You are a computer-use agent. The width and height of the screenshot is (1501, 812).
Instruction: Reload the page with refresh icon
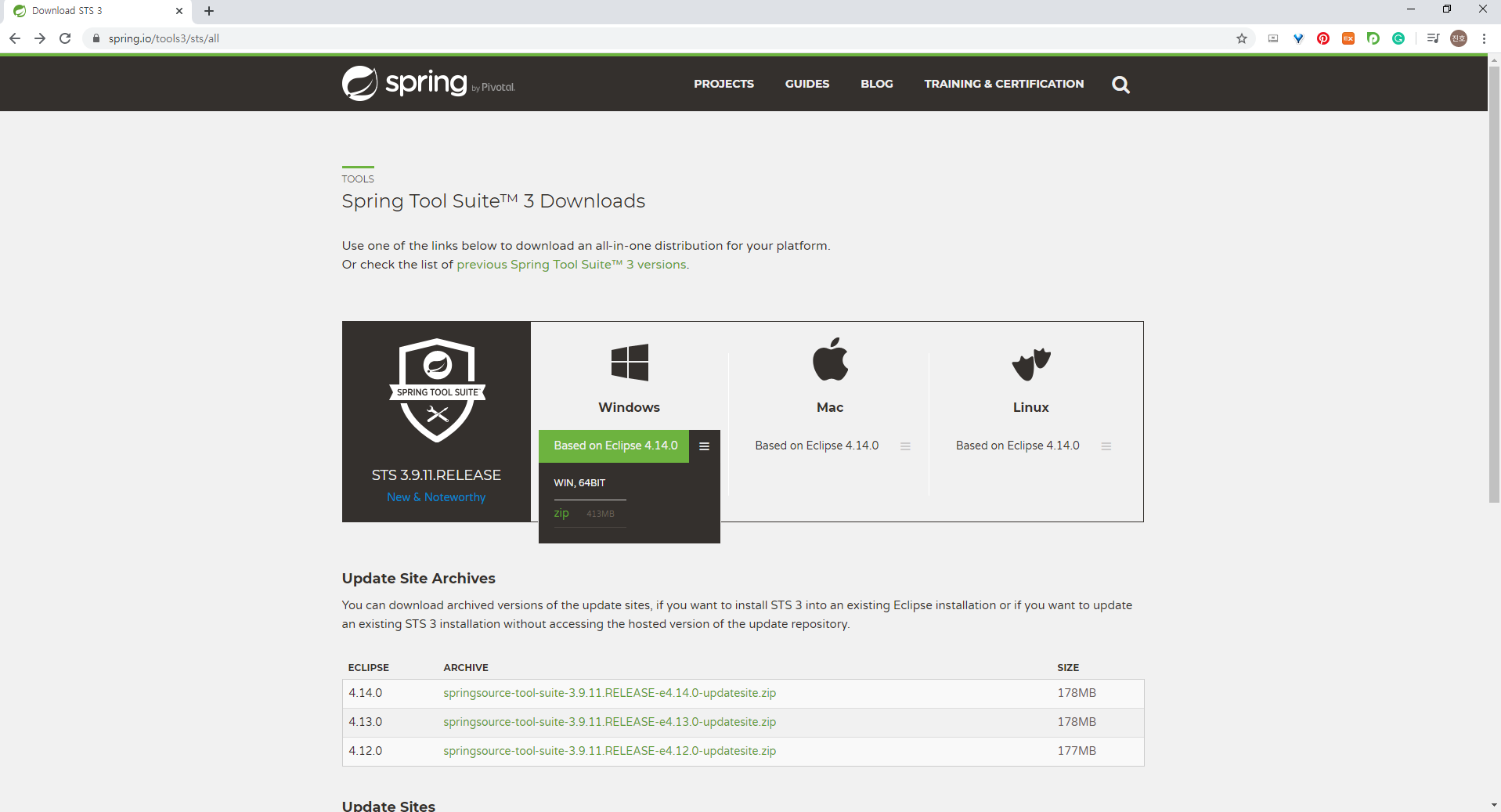click(x=66, y=38)
